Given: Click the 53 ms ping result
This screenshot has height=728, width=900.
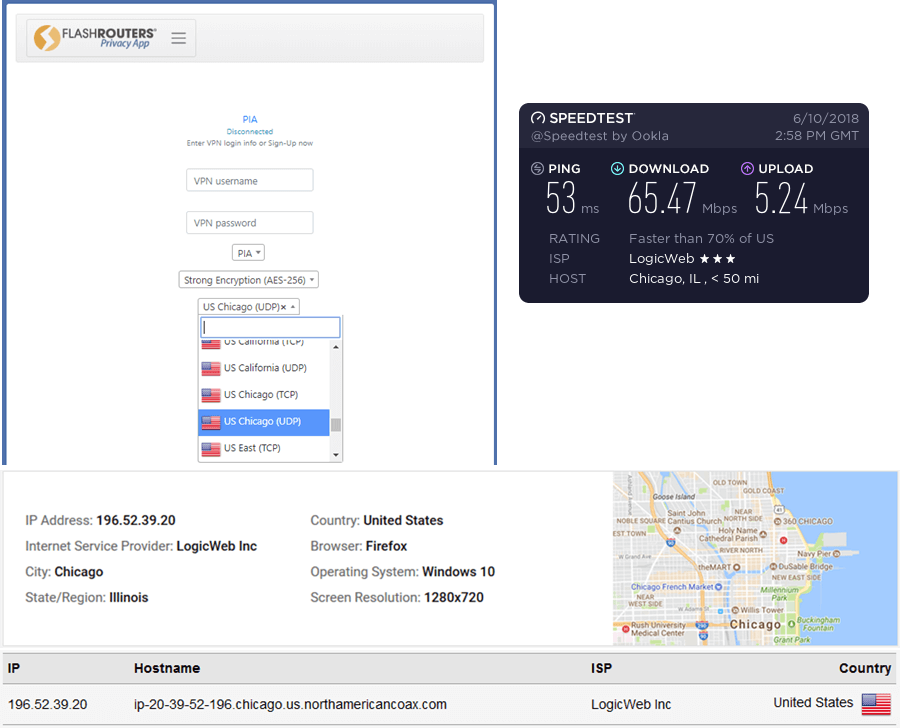Looking at the screenshot, I should point(572,199).
